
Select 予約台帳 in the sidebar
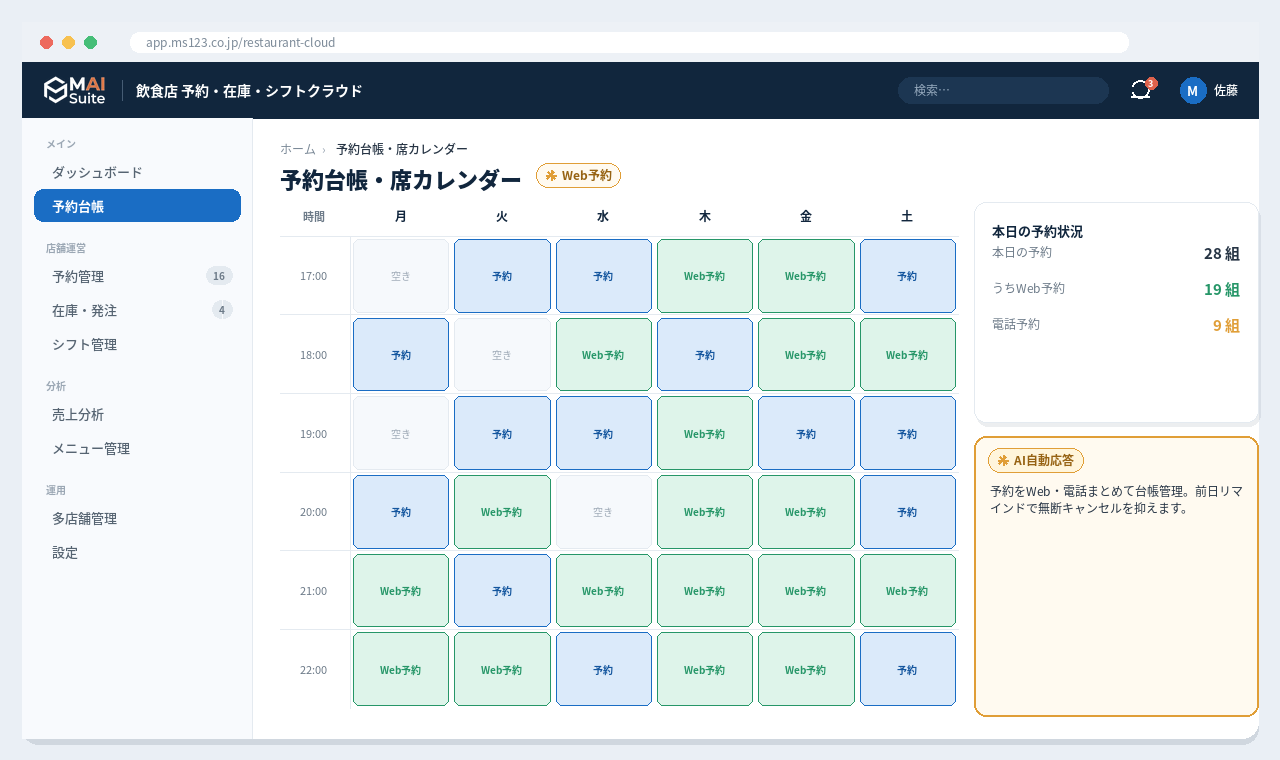click(x=137, y=206)
